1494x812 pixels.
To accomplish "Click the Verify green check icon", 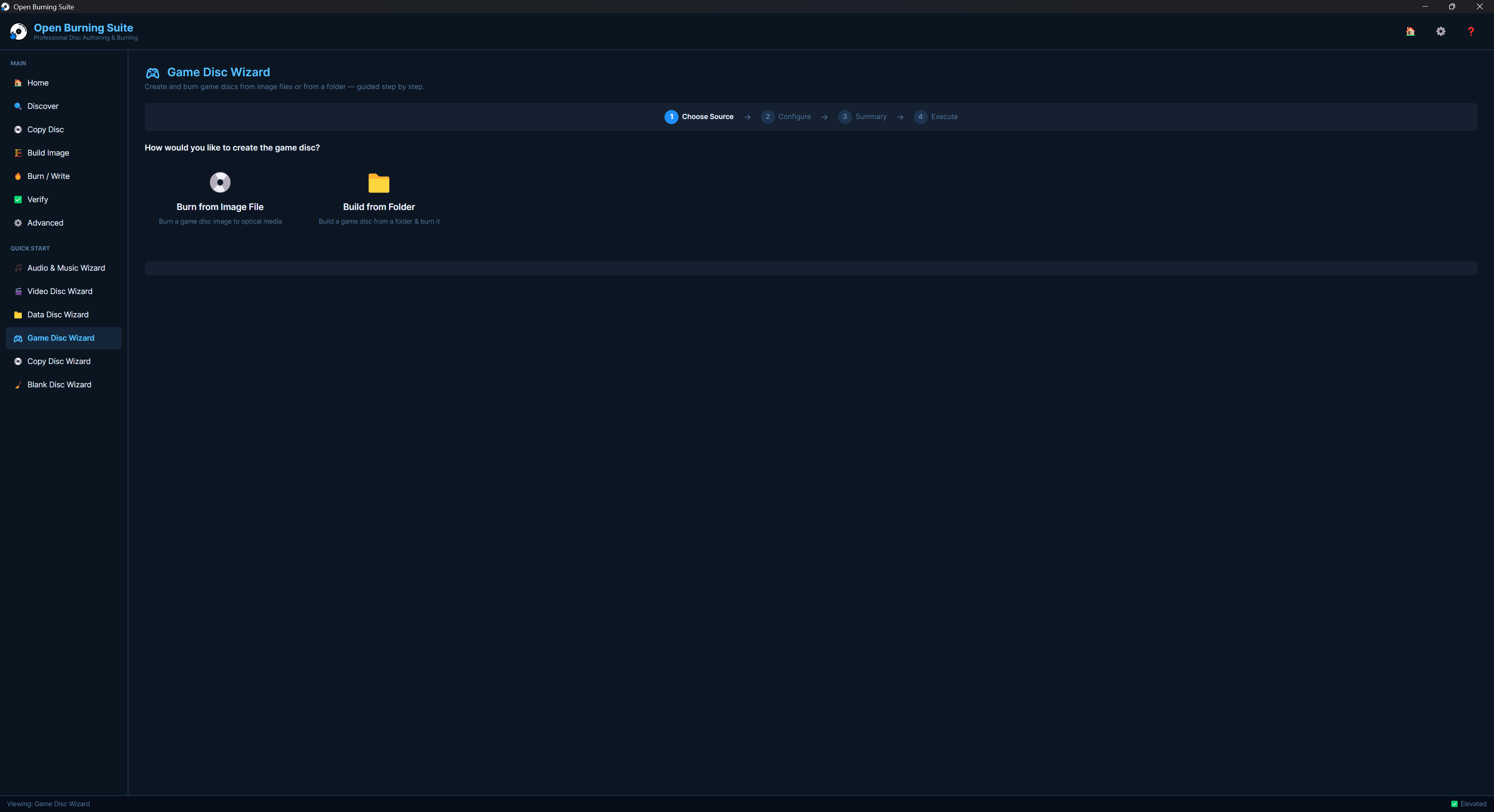I will (18, 199).
